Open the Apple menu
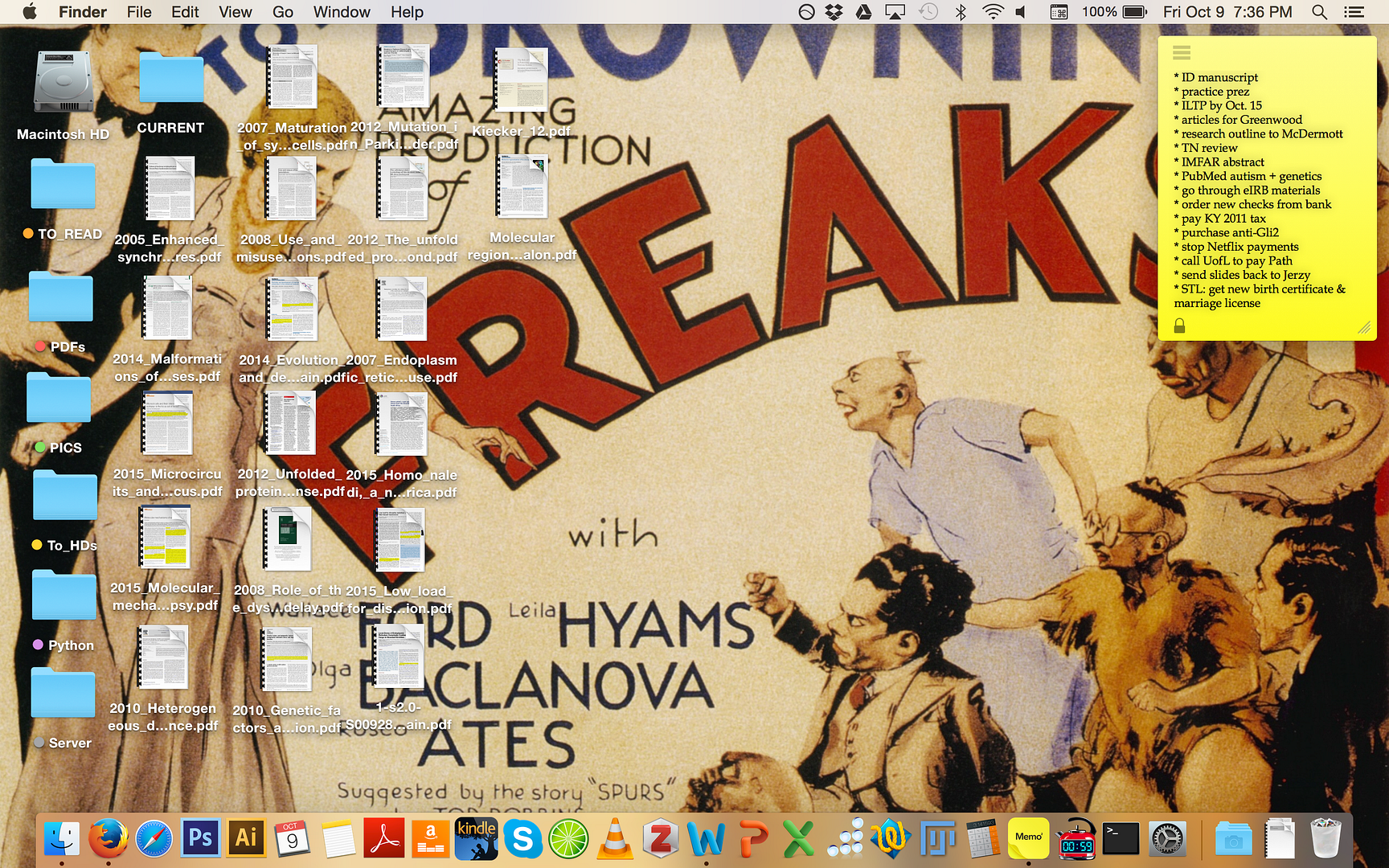The image size is (1389, 868). coord(29,11)
